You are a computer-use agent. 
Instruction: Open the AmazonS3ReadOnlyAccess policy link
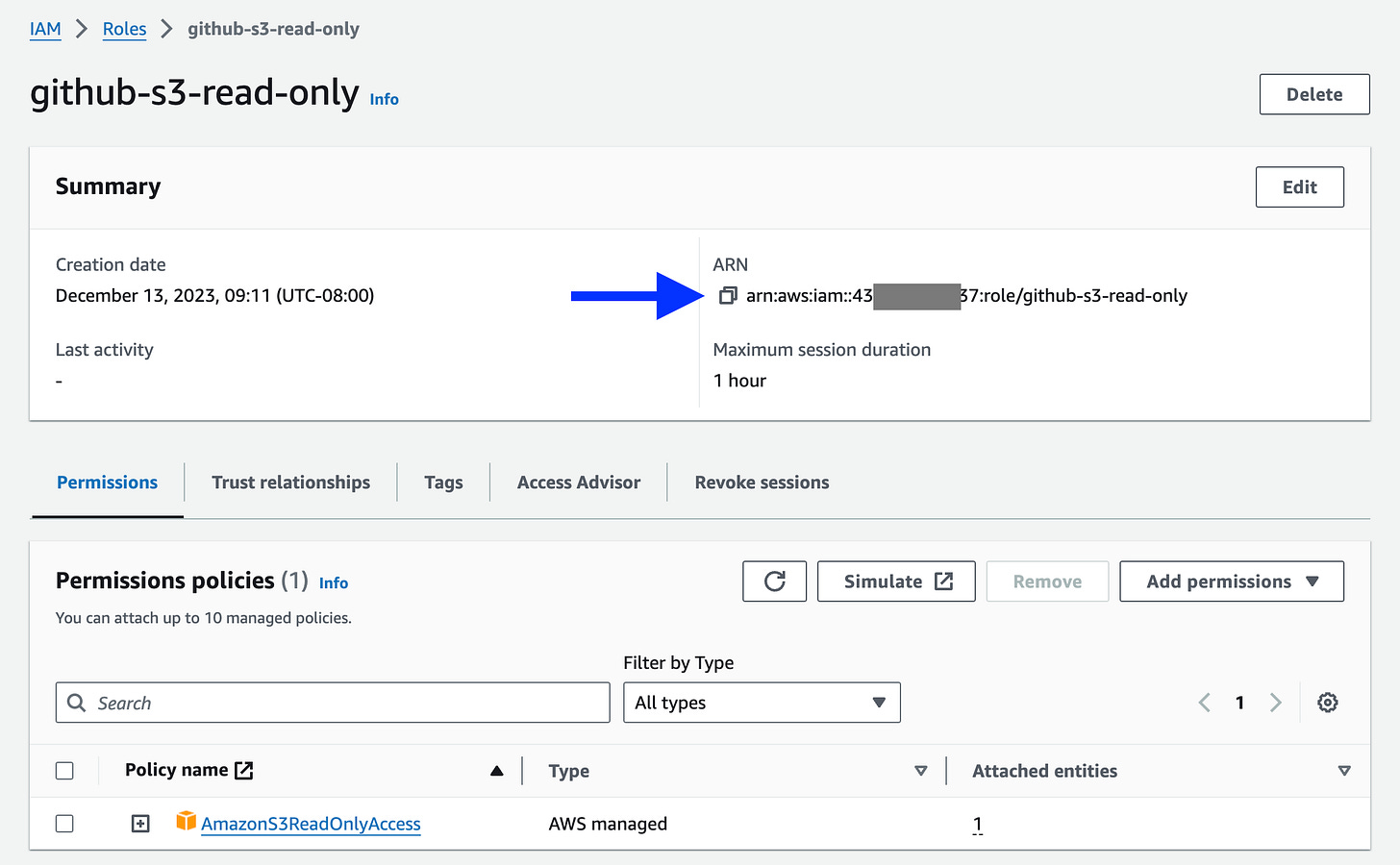[x=311, y=824]
